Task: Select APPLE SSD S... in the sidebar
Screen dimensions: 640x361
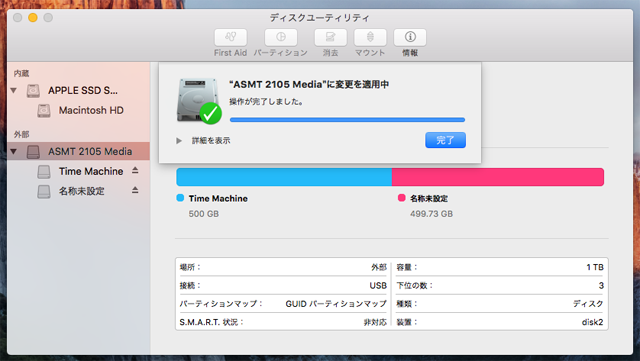Action: 83,90
